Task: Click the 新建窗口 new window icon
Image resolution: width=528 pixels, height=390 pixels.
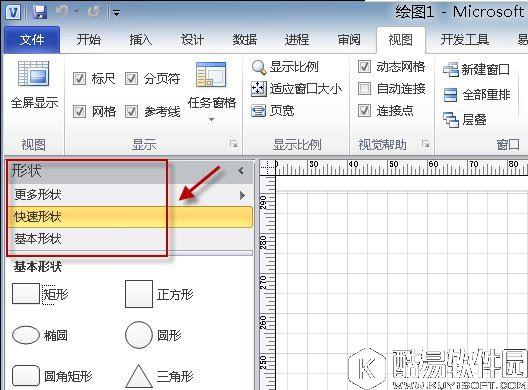Action: [x=451, y=69]
